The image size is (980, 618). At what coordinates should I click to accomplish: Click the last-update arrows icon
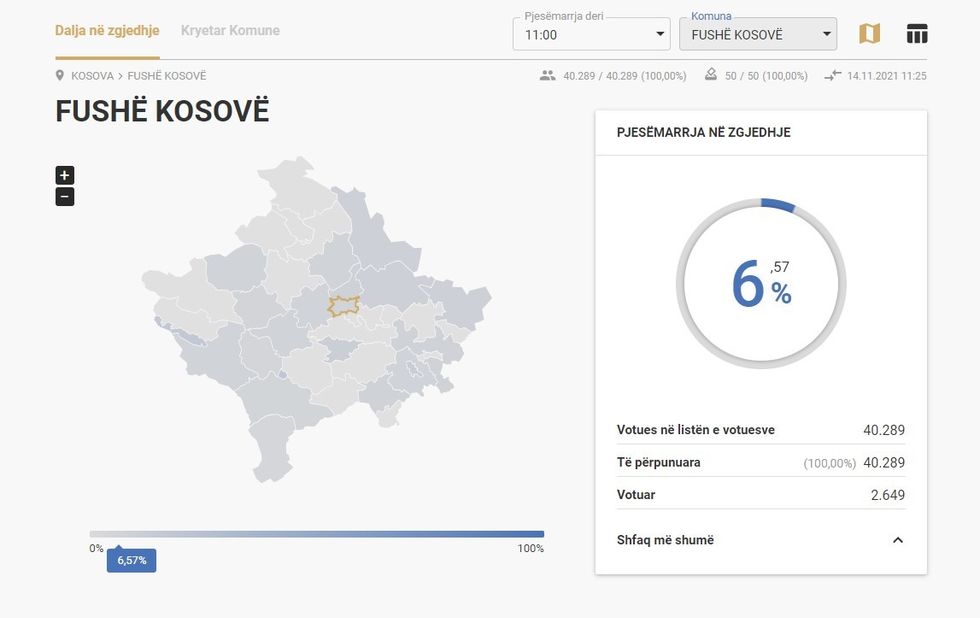point(832,75)
